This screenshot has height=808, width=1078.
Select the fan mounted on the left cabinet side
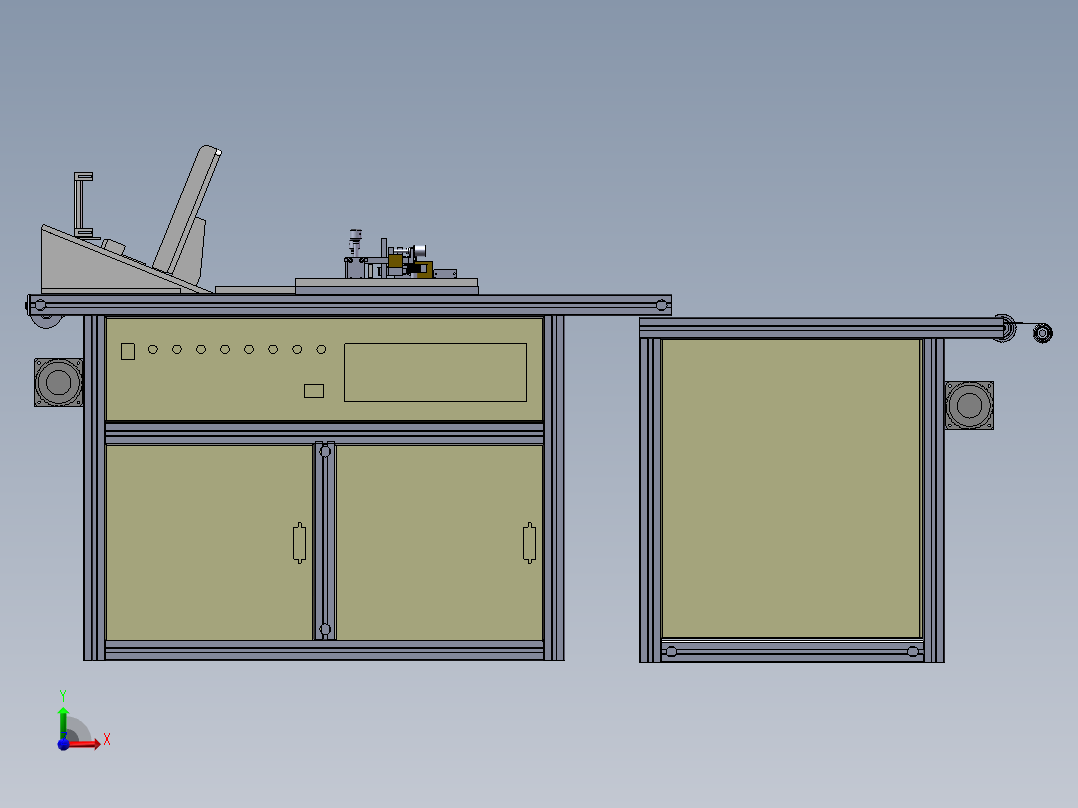pos(58,382)
